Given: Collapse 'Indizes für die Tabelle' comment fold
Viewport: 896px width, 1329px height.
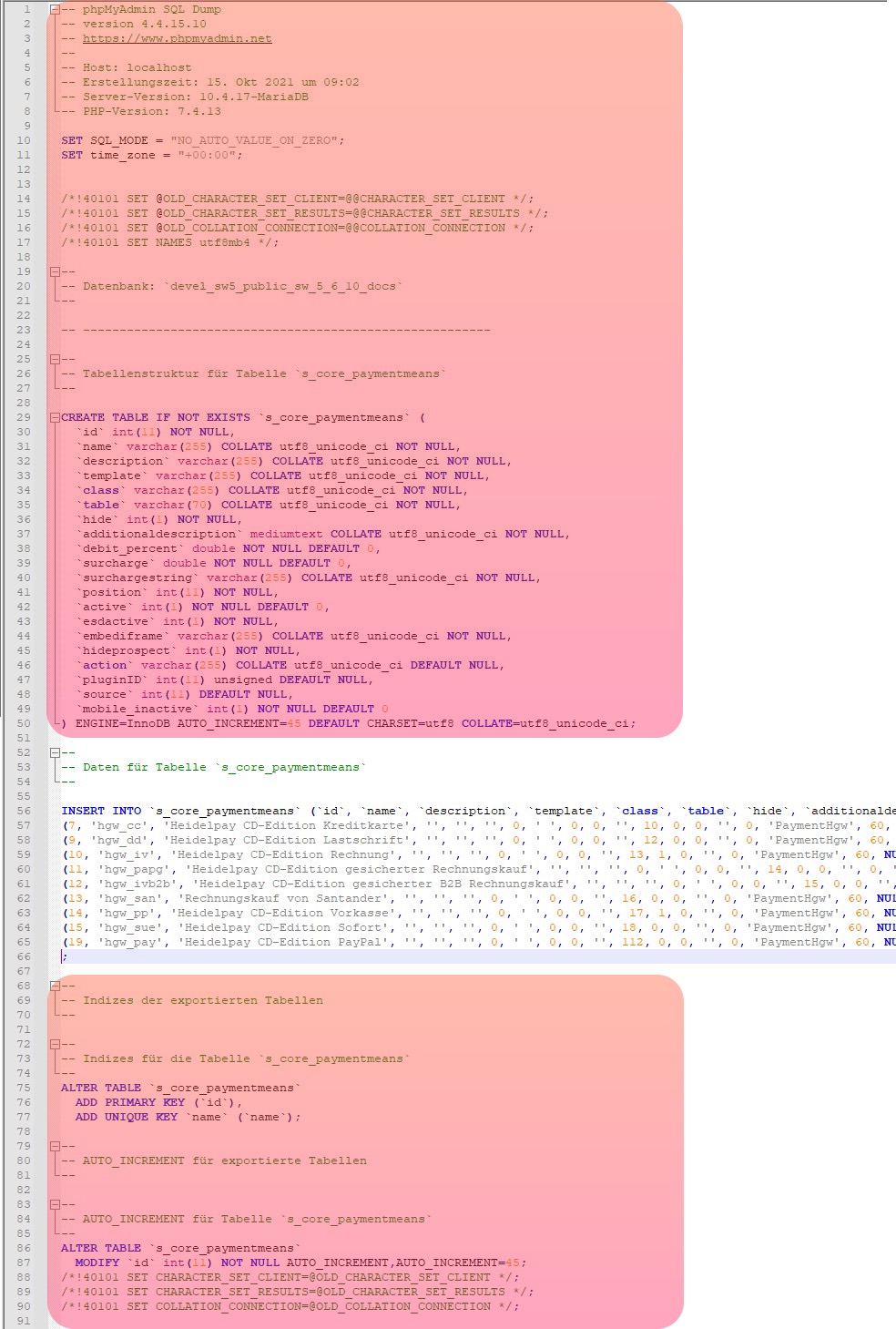Looking at the screenshot, I should [x=55, y=1044].
